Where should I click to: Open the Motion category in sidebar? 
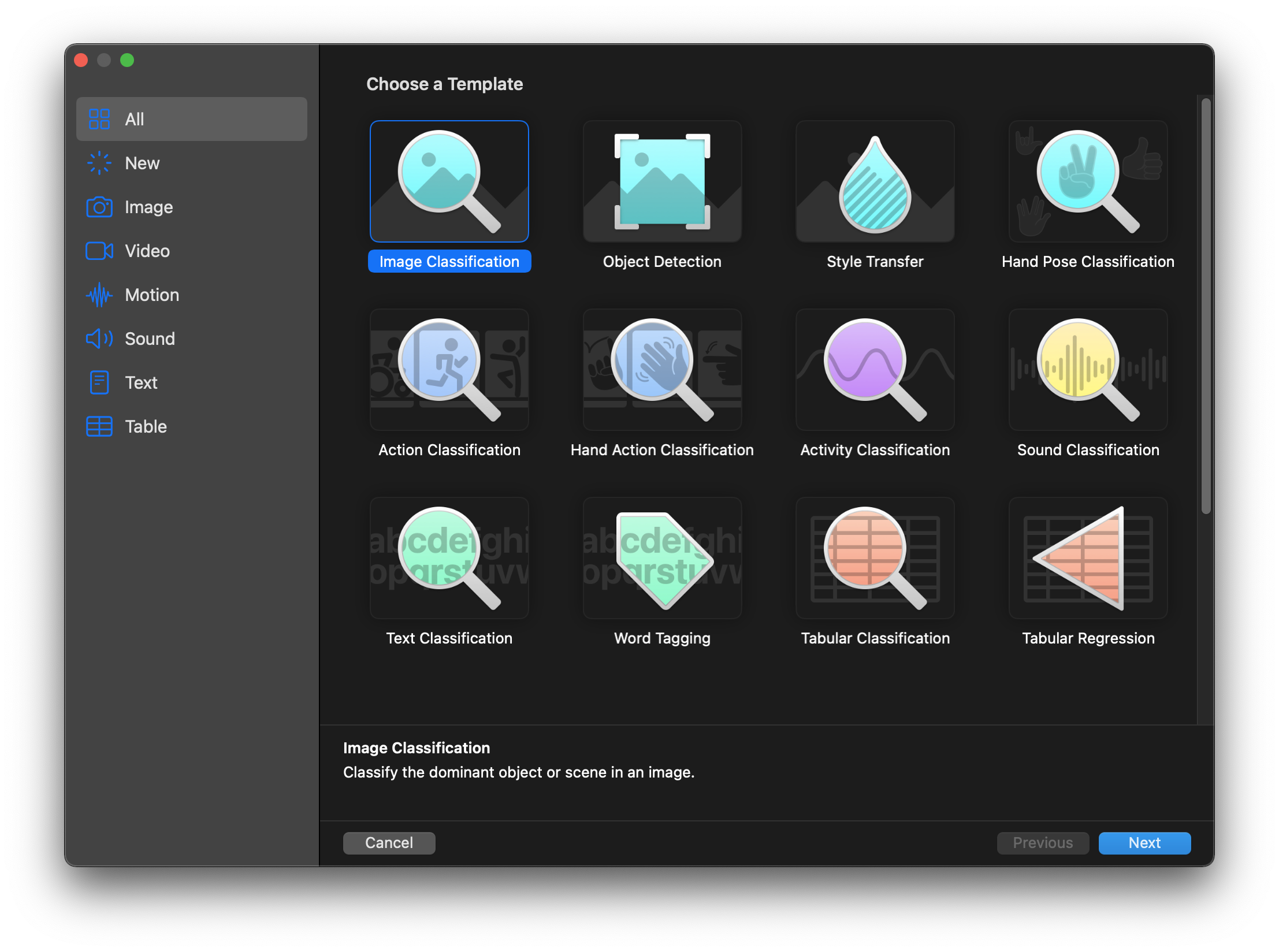152,295
